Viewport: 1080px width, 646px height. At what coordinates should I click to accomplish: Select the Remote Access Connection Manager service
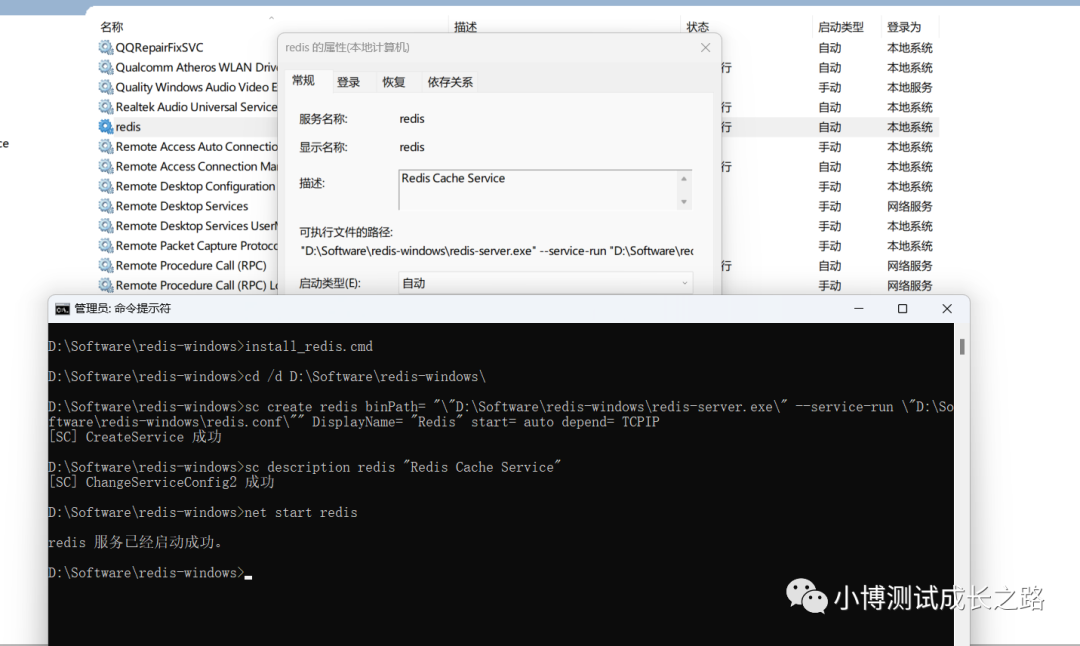(196, 166)
